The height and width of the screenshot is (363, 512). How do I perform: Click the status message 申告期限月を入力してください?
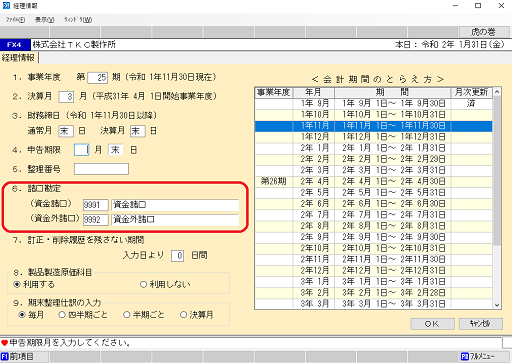(70, 343)
